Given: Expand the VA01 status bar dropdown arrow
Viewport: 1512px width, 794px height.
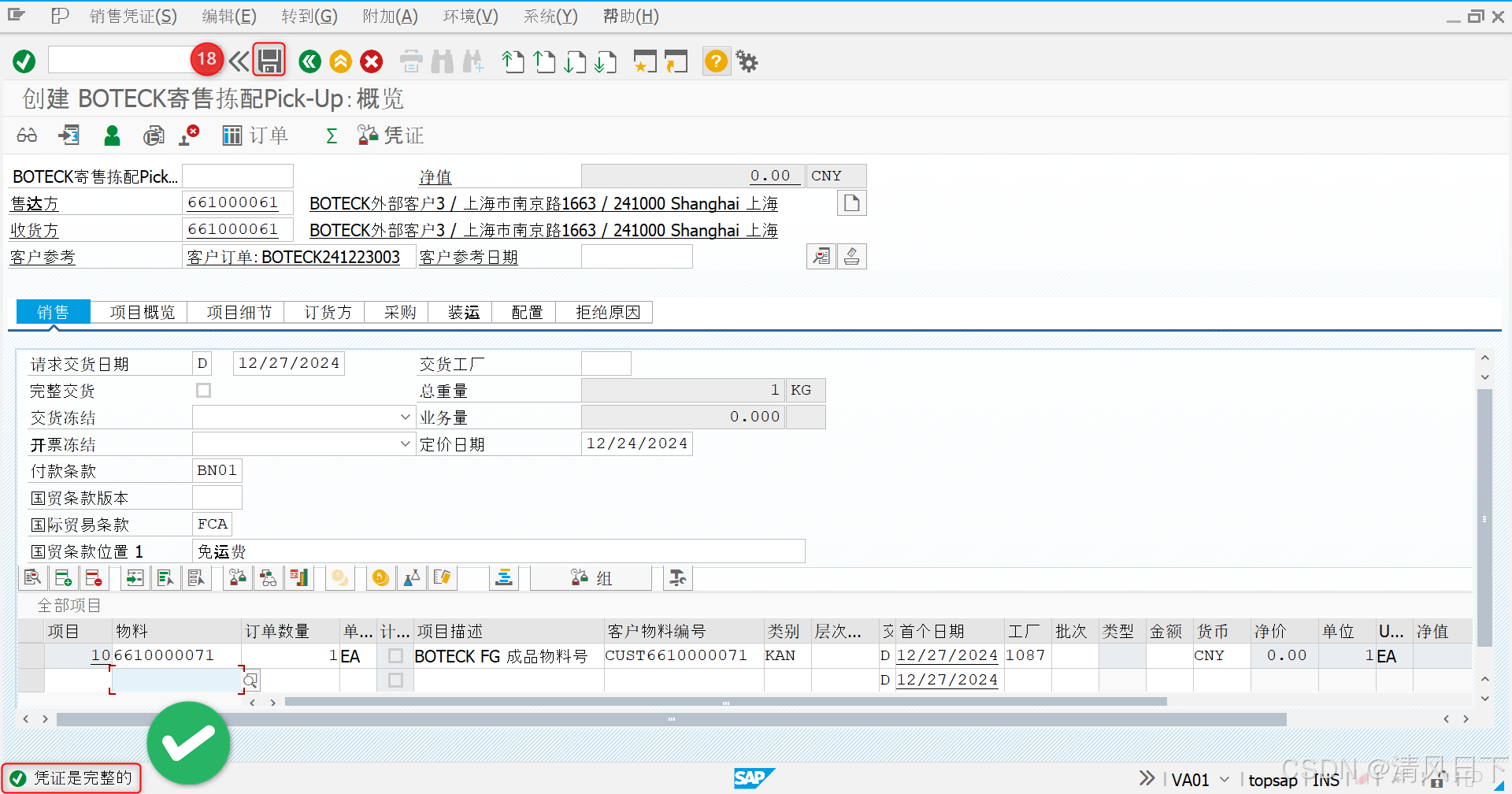Looking at the screenshot, I should click(1224, 780).
